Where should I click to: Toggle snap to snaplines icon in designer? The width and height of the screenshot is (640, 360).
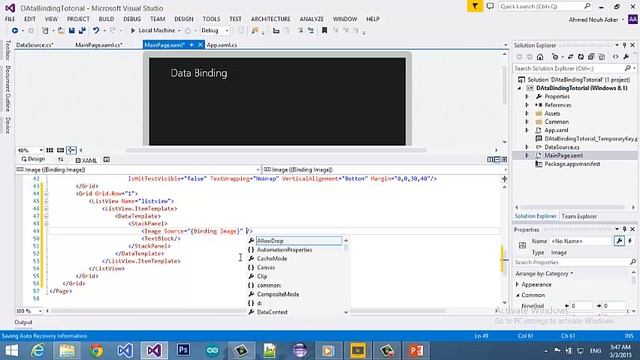click(71, 150)
